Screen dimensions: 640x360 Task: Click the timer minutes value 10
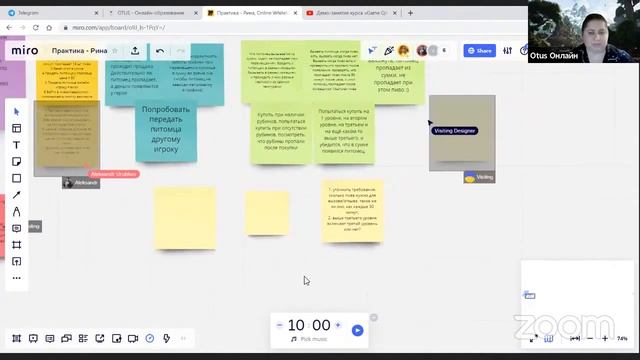[296, 325]
